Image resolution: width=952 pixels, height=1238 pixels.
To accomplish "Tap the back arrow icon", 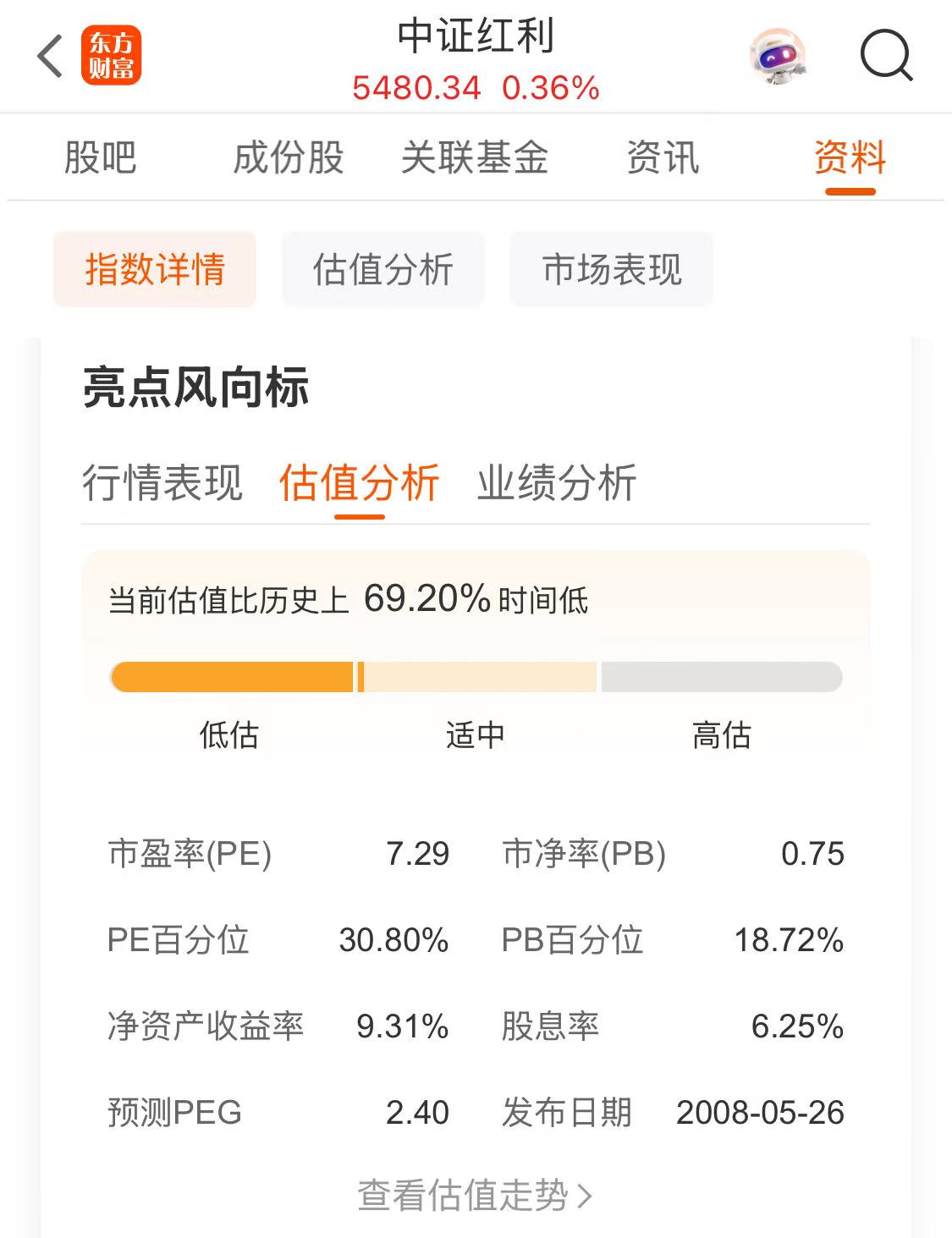I will pos(51,57).
